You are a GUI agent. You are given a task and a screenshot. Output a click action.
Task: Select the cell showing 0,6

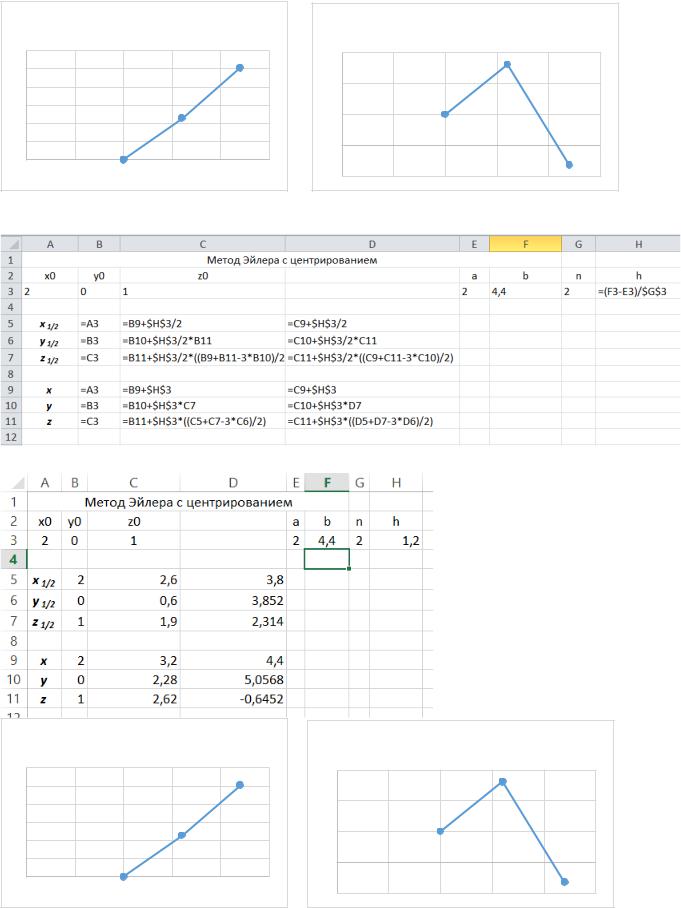point(134,601)
